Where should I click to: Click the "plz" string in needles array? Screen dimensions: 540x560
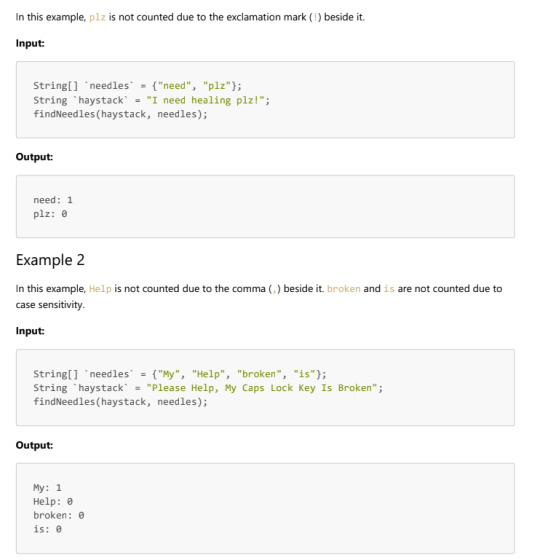(x=216, y=86)
